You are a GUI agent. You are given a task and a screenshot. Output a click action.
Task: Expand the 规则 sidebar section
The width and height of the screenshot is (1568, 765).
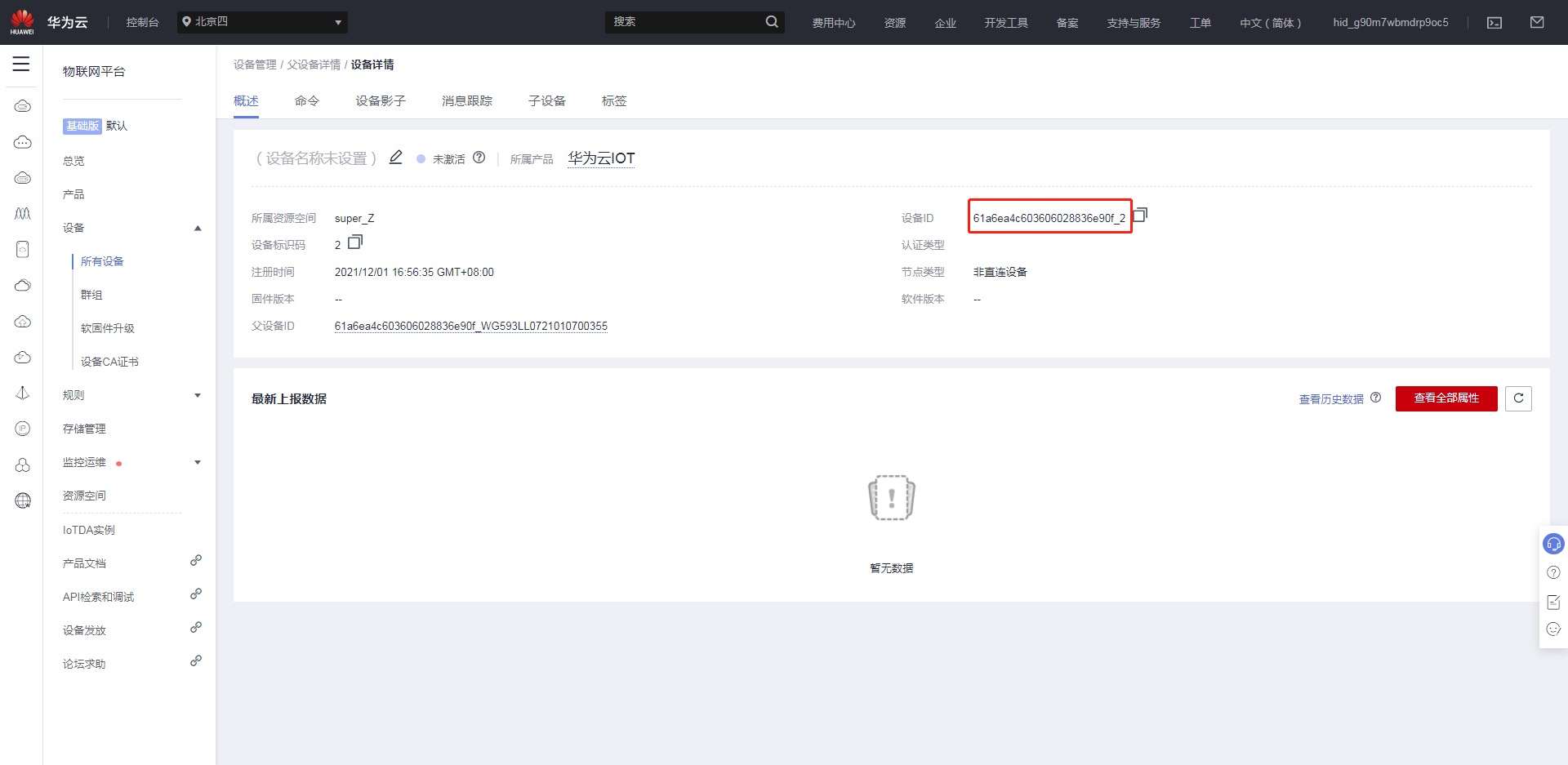[198, 396]
